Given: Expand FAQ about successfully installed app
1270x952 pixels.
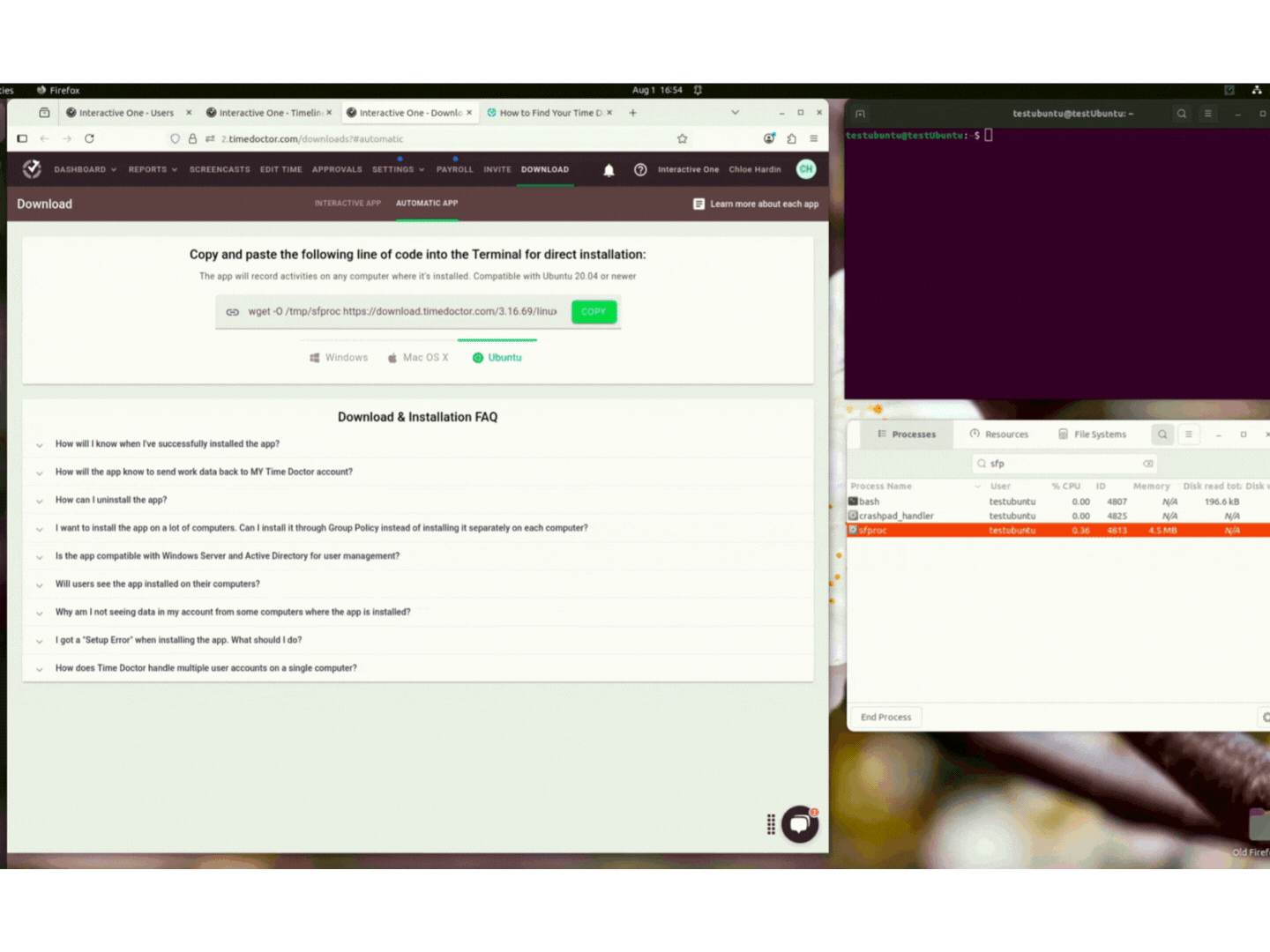Looking at the screenshot, I should point(417,444).
